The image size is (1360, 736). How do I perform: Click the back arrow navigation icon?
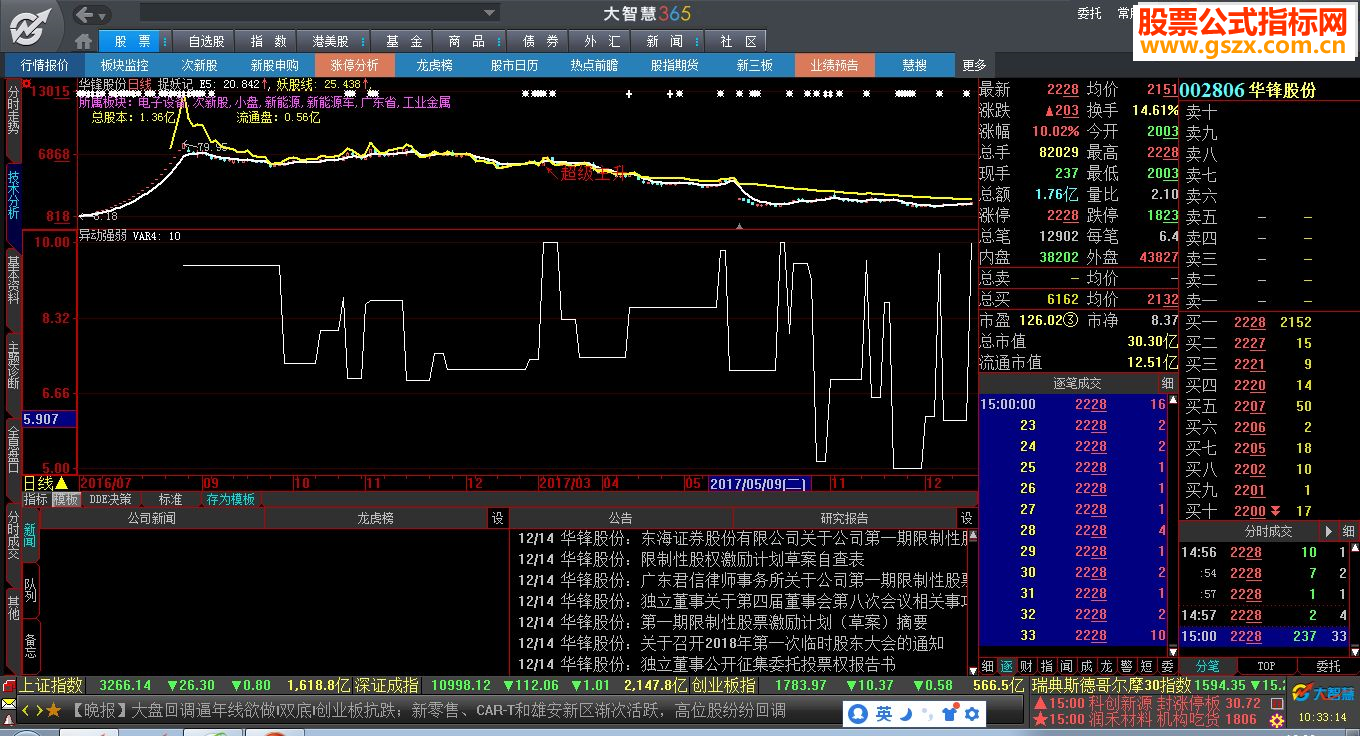tap(86, 14)
